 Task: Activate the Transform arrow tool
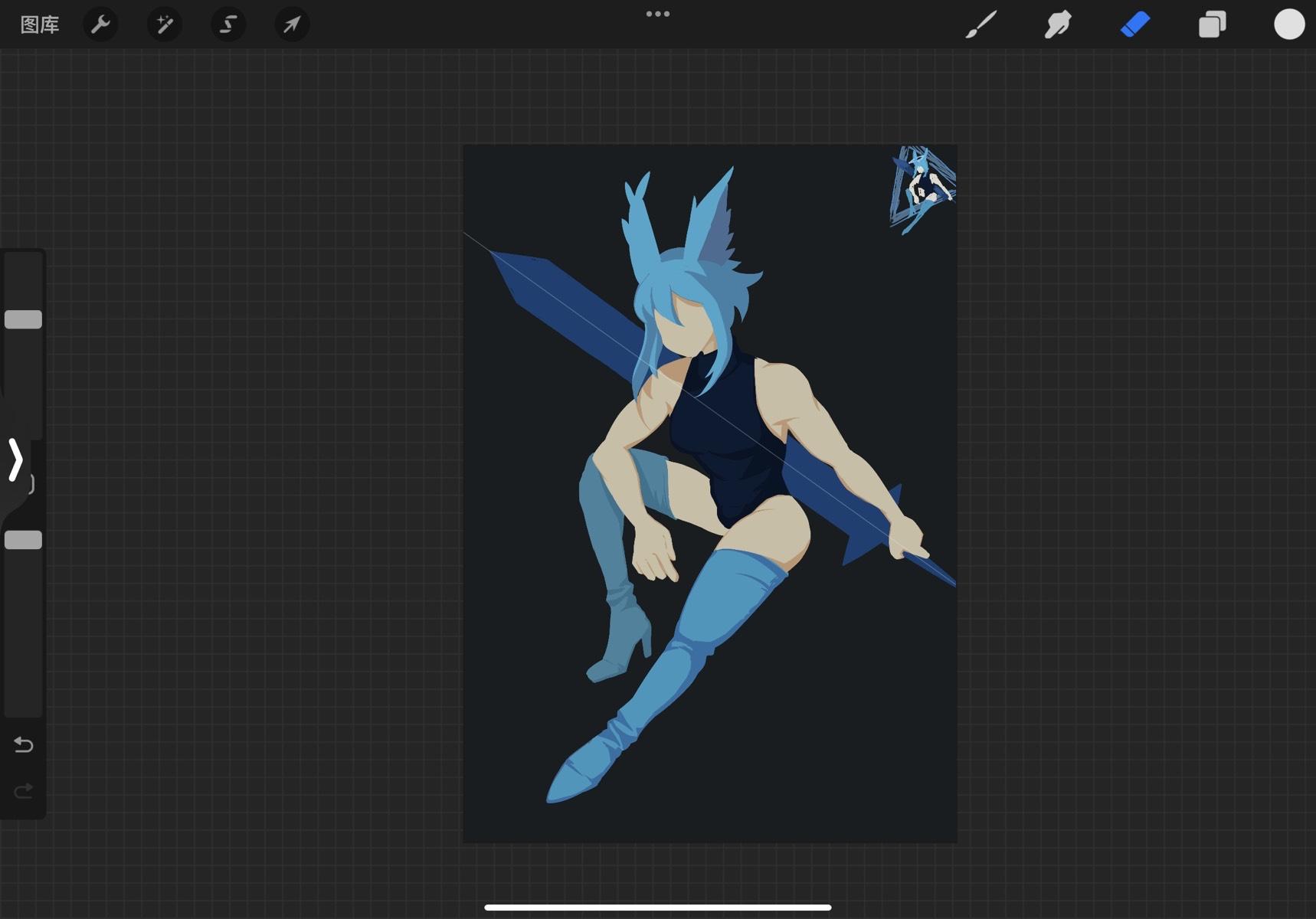292,25
